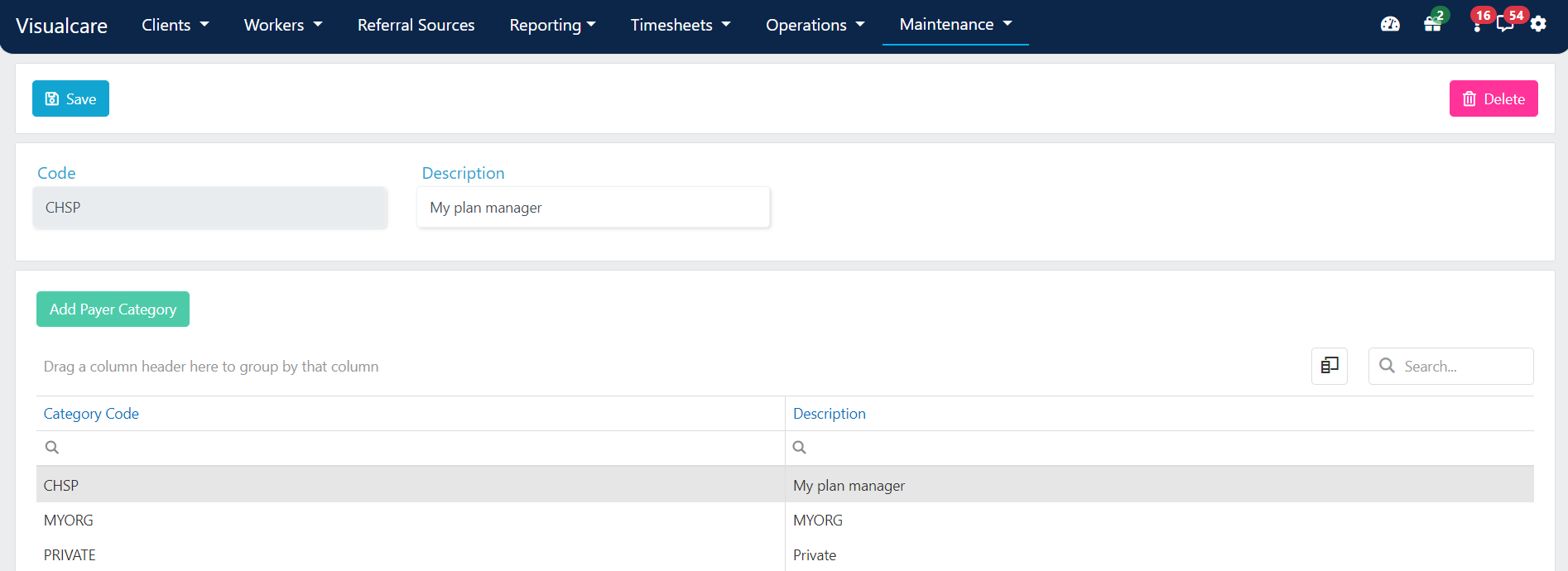Click the Save button
Screen dimensions: 1568x571
coord(70,98)
